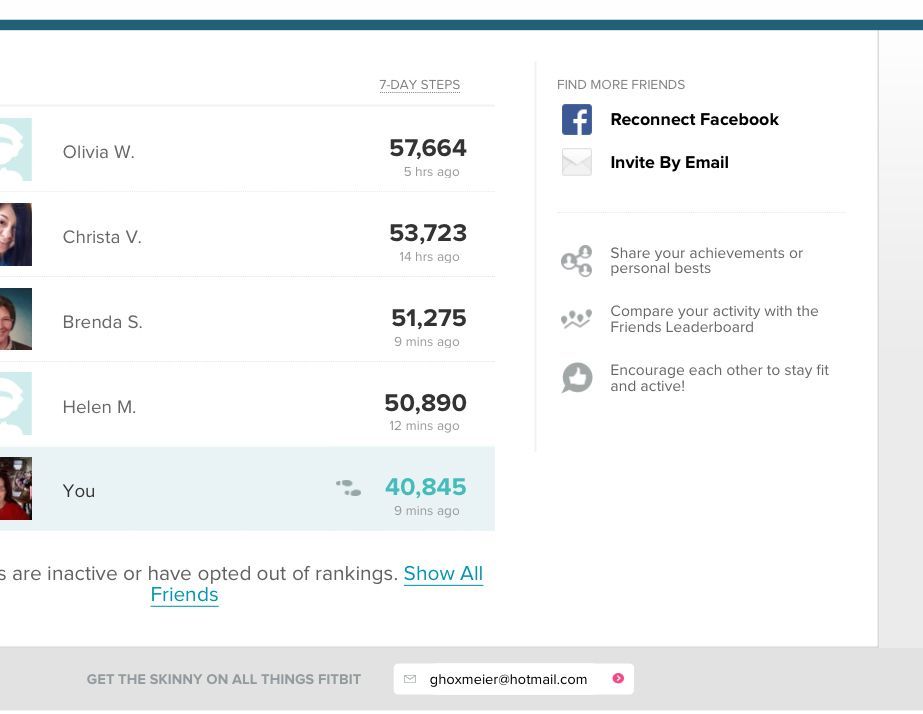Image resolution: width=923 pixels, height=714 pixels.
Task: Click Brenda S.'s profile photo
Action: [x=15, y=320]
